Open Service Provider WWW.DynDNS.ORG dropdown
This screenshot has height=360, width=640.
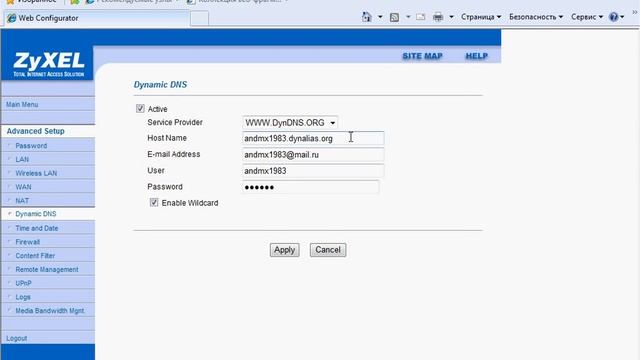[290, 122]
